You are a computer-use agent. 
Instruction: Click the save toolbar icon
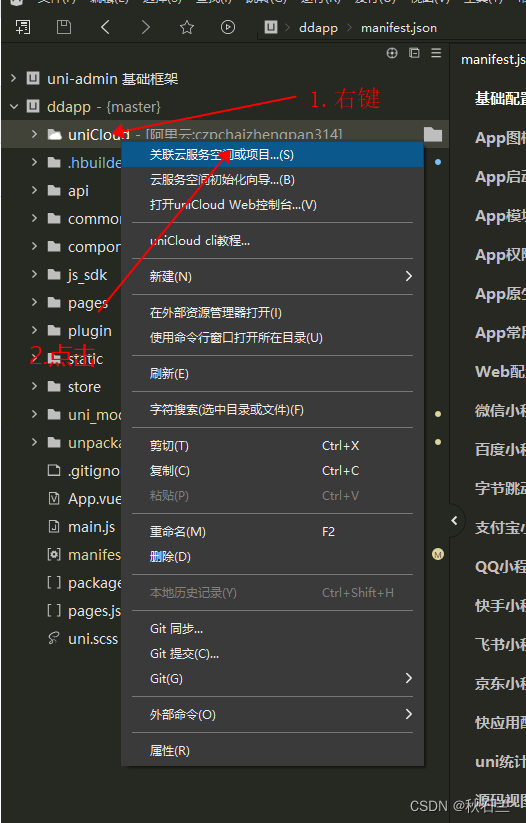coord(64,27)
